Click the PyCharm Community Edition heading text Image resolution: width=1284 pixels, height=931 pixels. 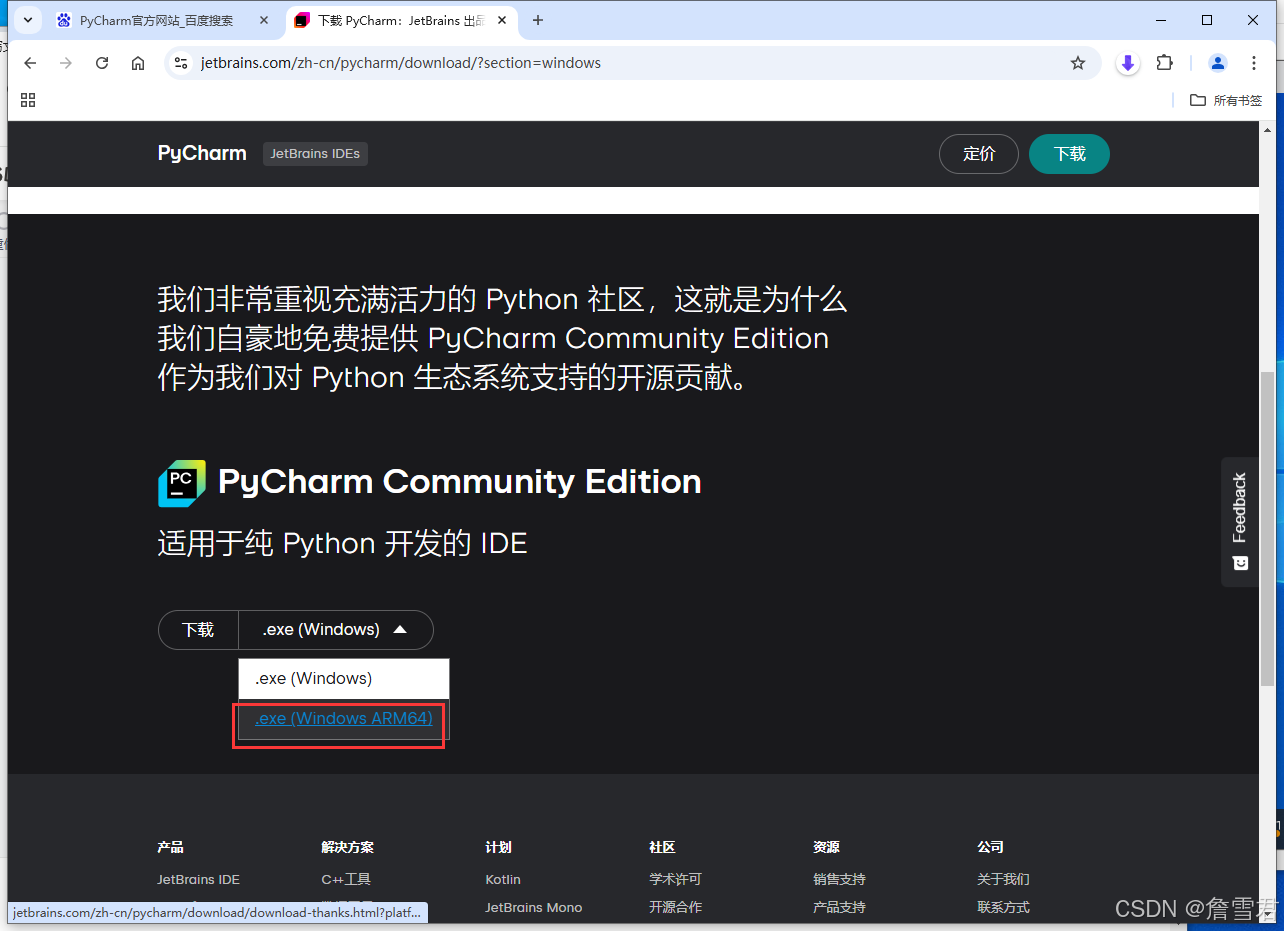pyautogui.click(x=459, y=482)
